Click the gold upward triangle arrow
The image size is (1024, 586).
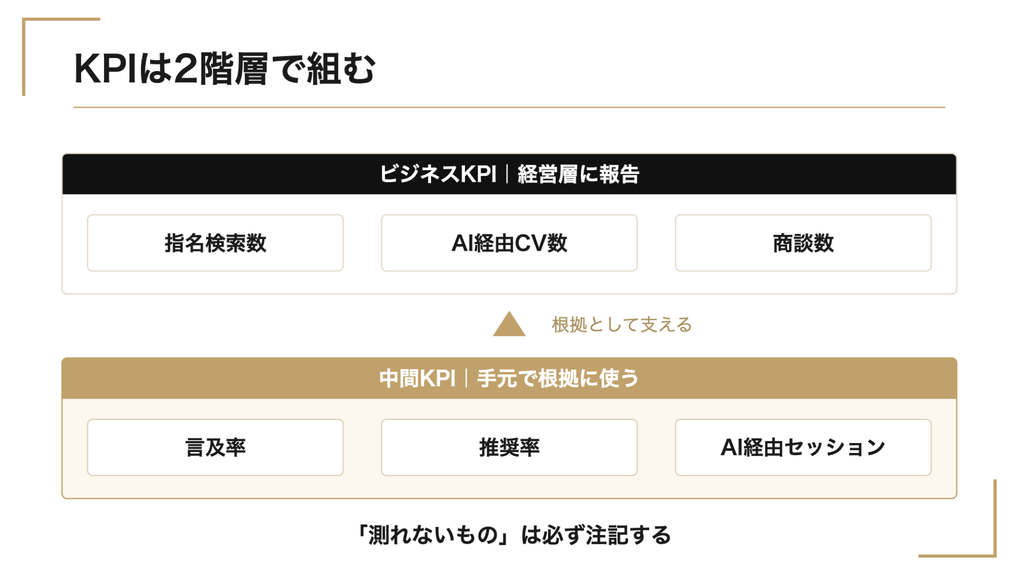509,325
